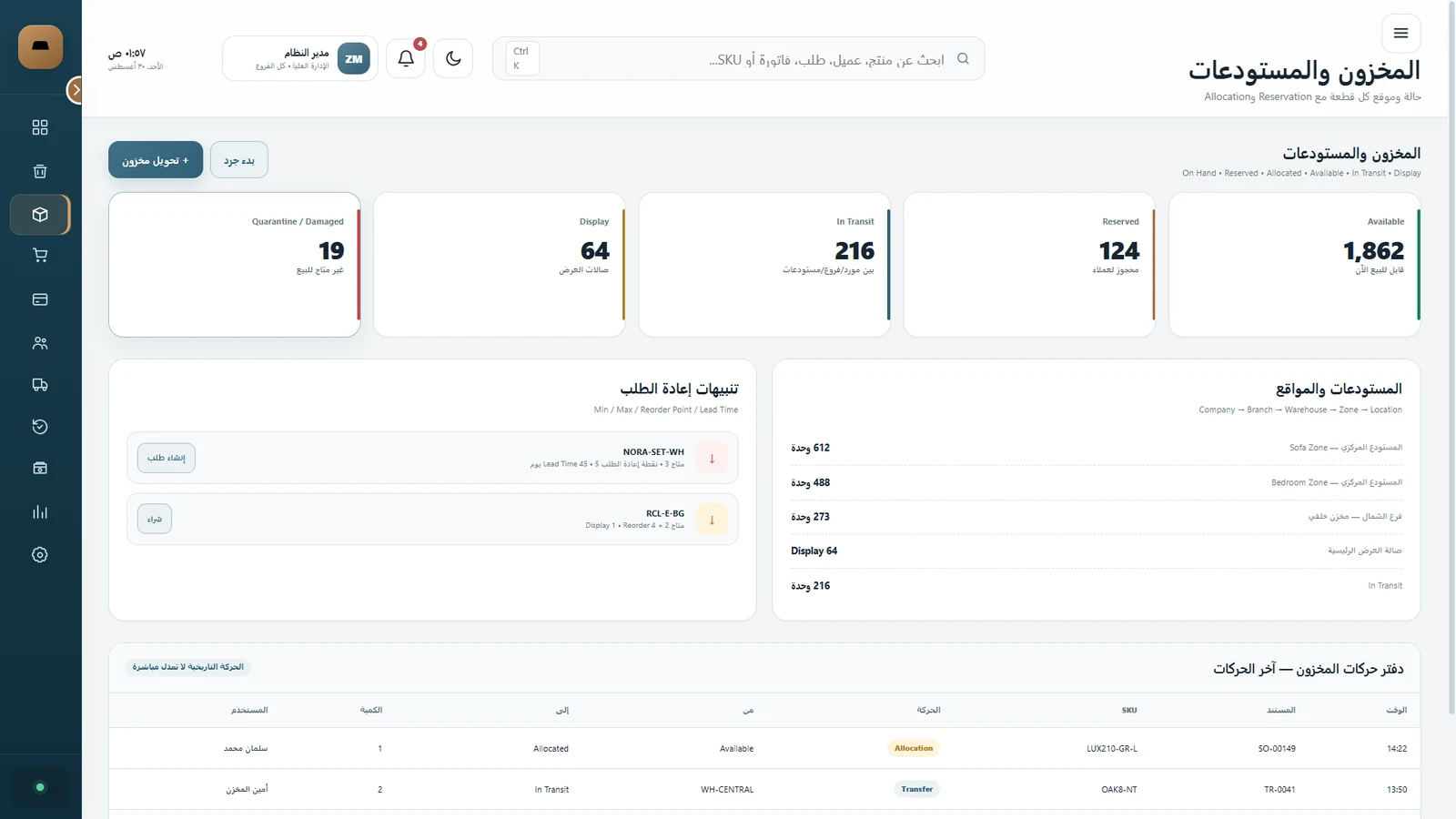
Task: Open the customers people sidebar icon
Action: point(40,343)
